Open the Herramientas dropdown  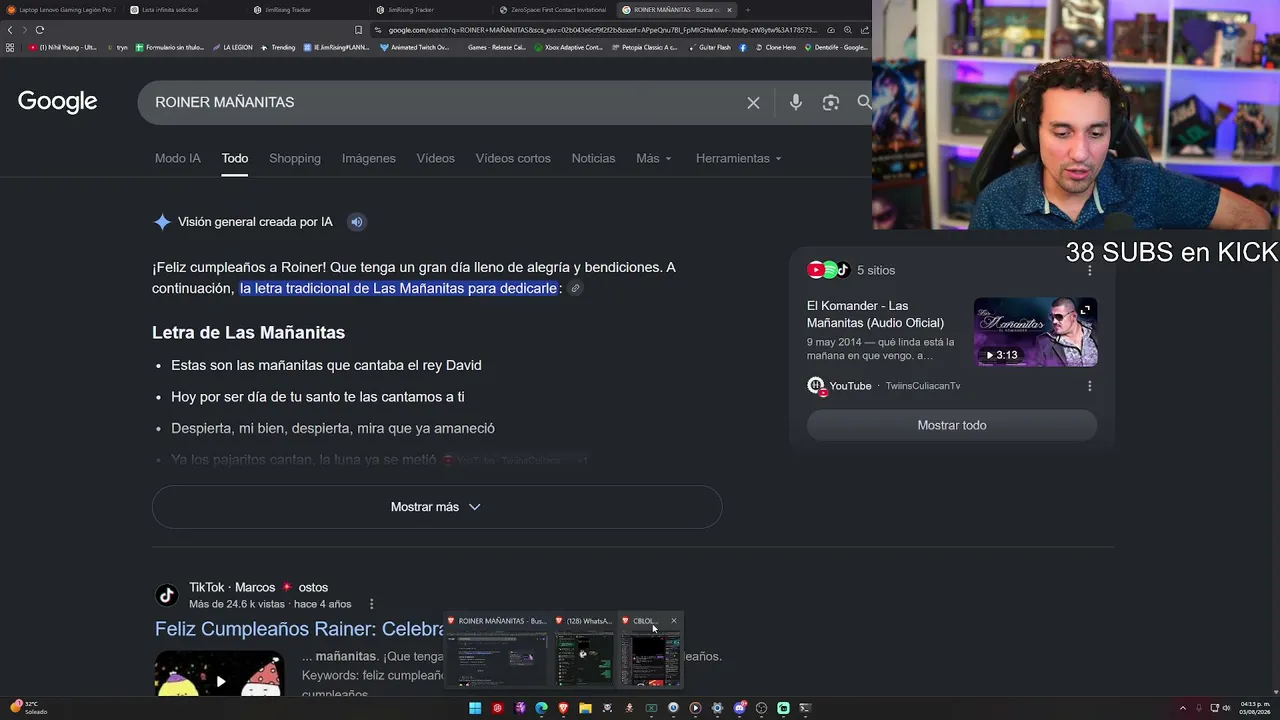pyautogui.click(x=739, y=158)
